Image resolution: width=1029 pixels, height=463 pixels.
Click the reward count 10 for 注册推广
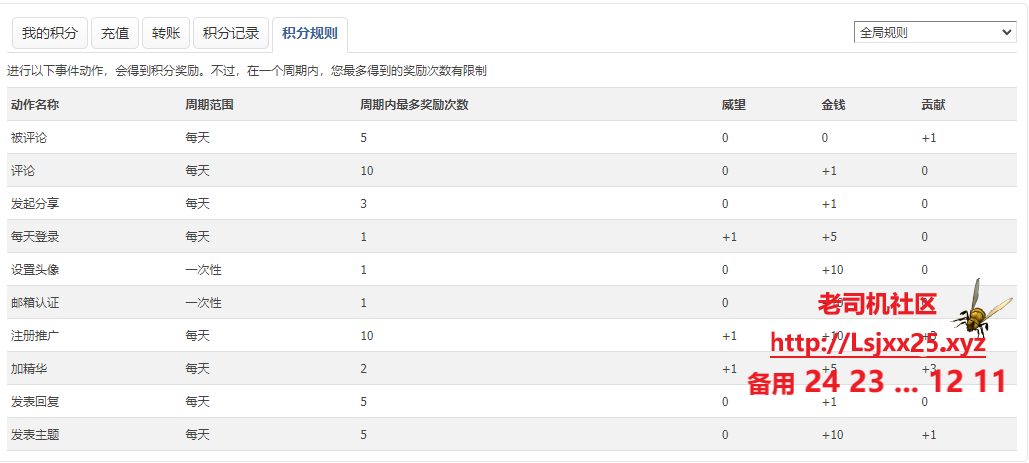tap(367, 336)
